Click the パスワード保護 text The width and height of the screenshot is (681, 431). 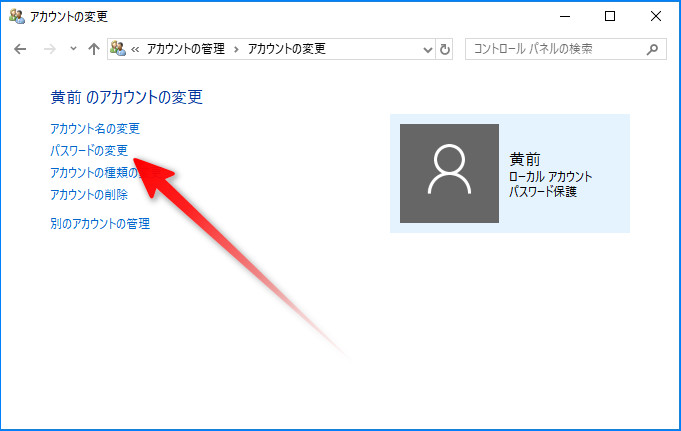543,191
